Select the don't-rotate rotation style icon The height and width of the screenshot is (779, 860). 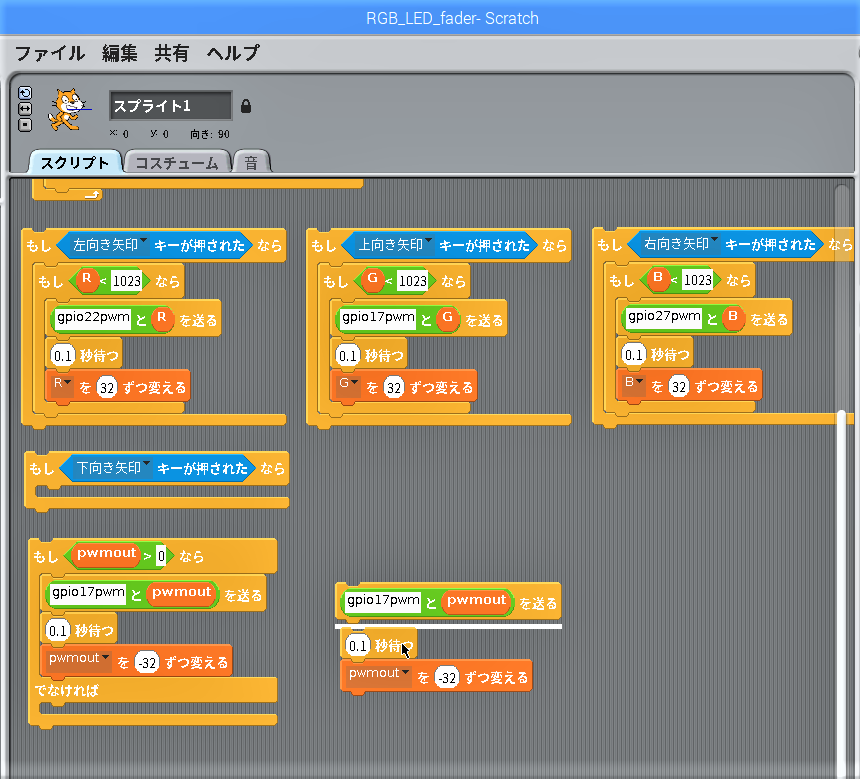click(x=25, y=125)
